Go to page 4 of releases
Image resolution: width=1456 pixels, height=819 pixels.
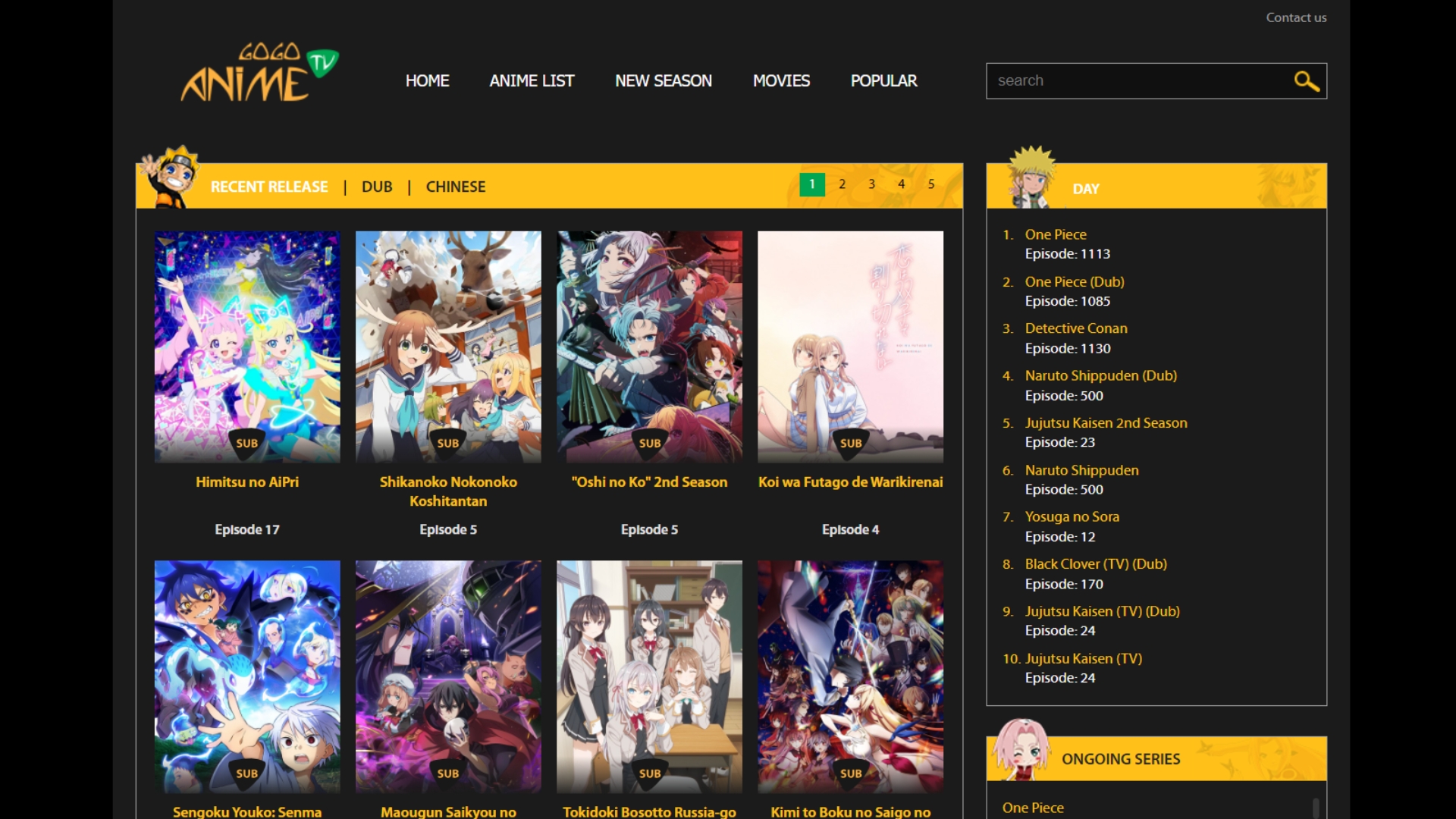(x=901, y=184)
